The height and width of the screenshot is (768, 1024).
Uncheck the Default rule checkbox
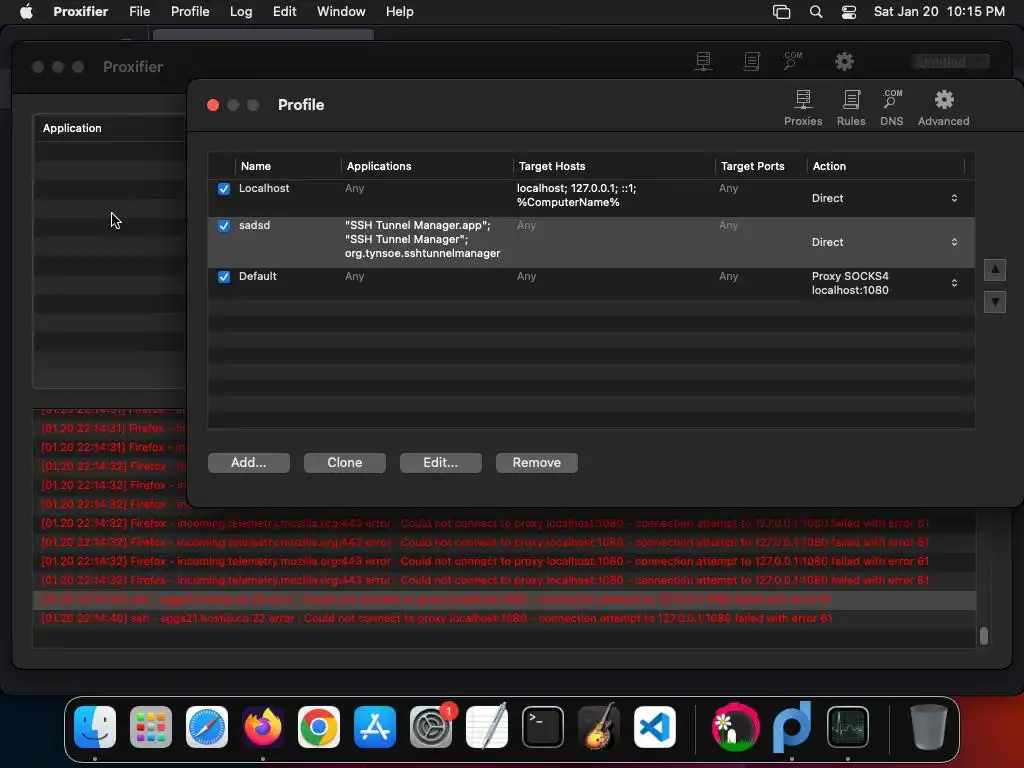(x=224, y=277)
